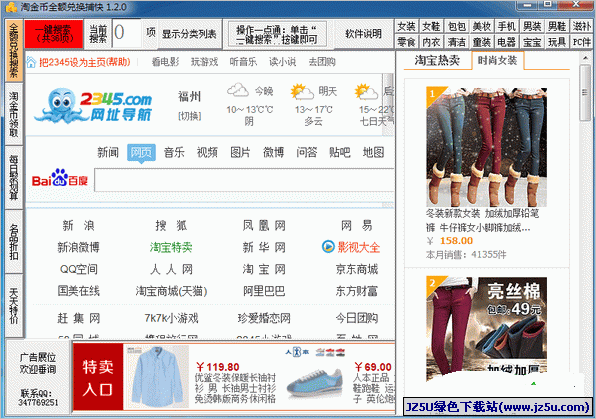The height and width of the screenshot is (419, 596).
Task: Open the 时尚女装 tab
Action: coord(498,60)
